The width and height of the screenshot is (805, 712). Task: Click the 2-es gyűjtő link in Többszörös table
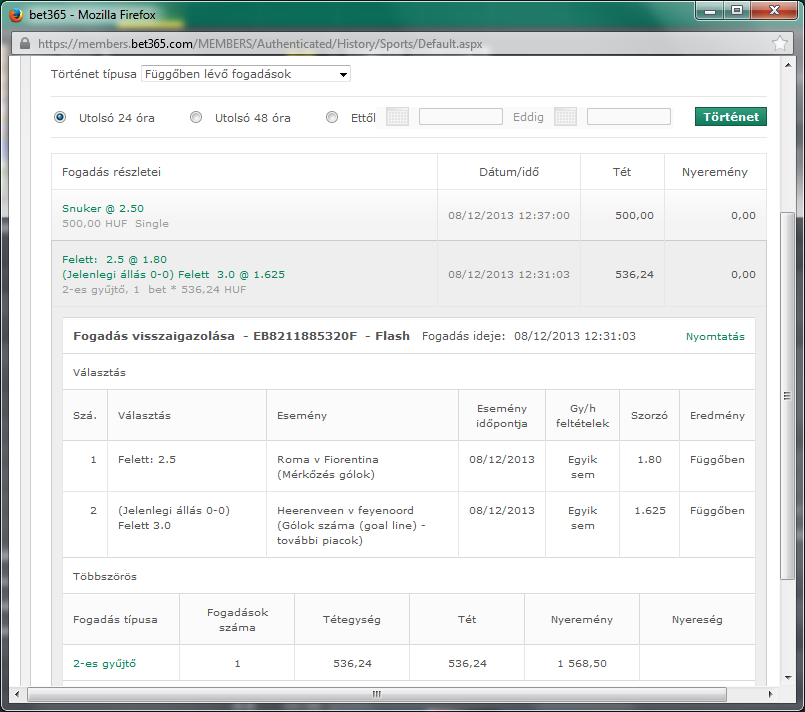coord(105,663)
